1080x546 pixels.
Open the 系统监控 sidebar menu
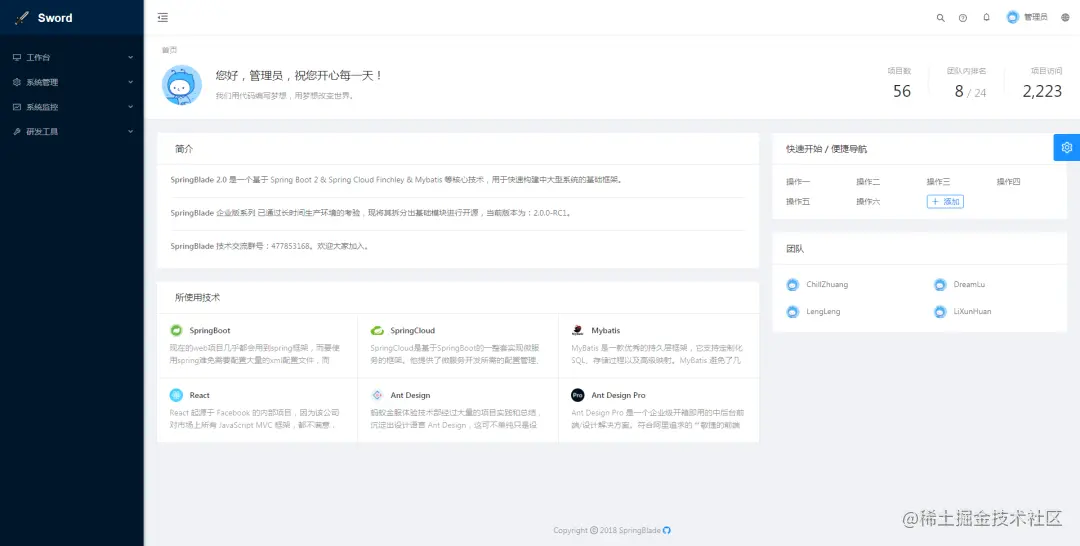[72, 107]
